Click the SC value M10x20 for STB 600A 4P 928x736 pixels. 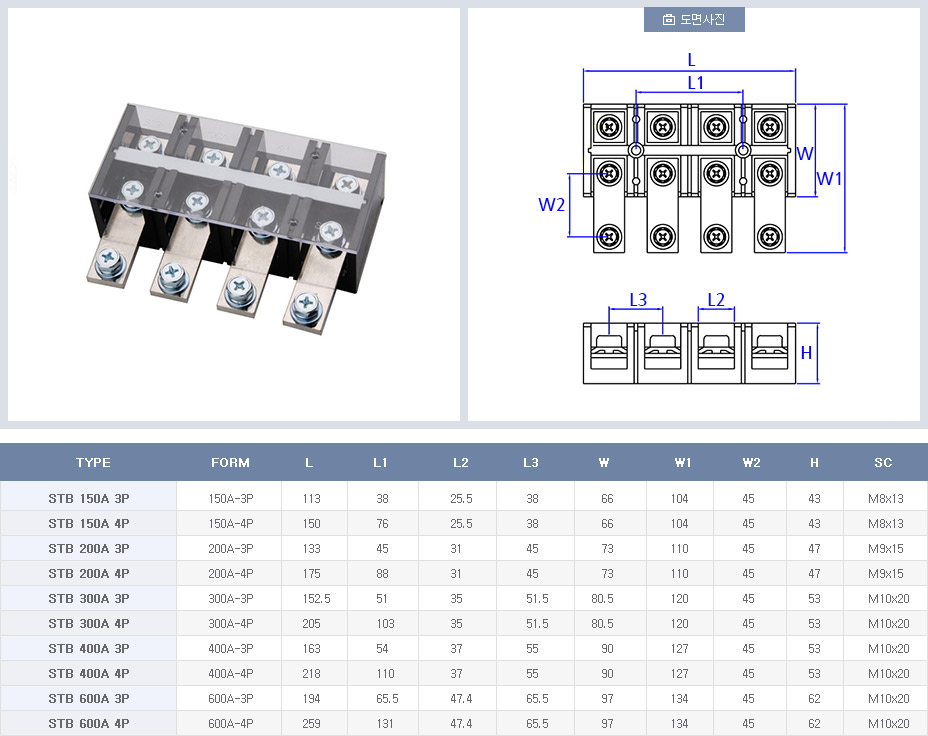pos(888,724)
